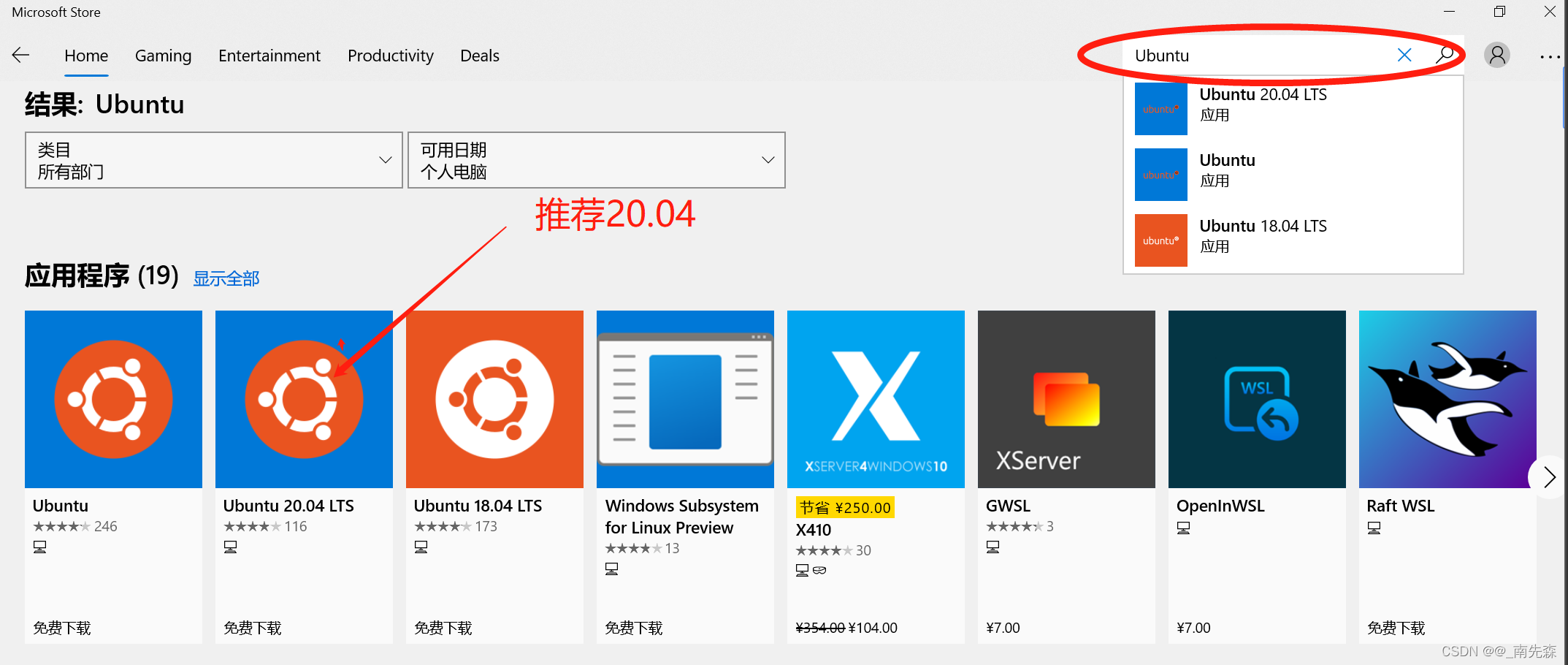This screenshot has width=1568, height=665.
Task: Click PC device icon under Ubuntu 18.04 LTS
Action: point(421,547)
